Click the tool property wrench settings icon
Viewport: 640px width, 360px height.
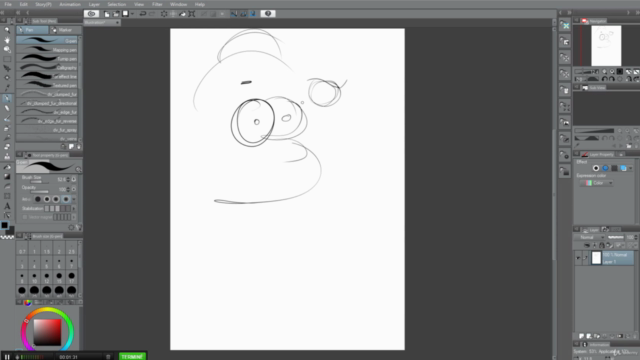(x=79, y=228)
